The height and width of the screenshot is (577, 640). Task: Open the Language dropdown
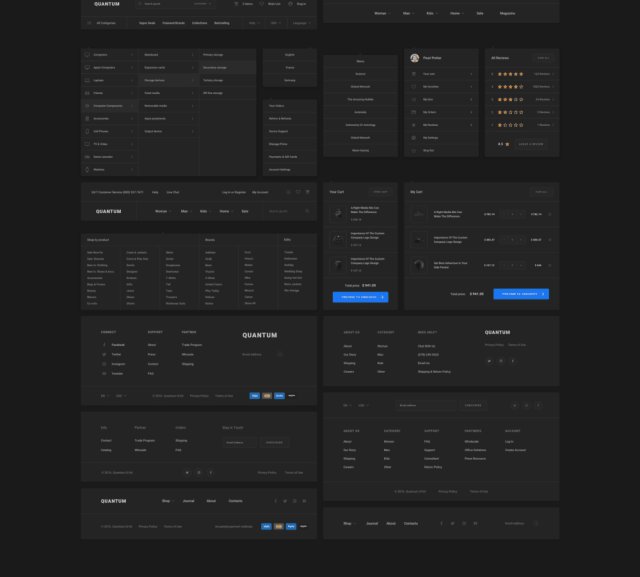click(x=302, y=23)
